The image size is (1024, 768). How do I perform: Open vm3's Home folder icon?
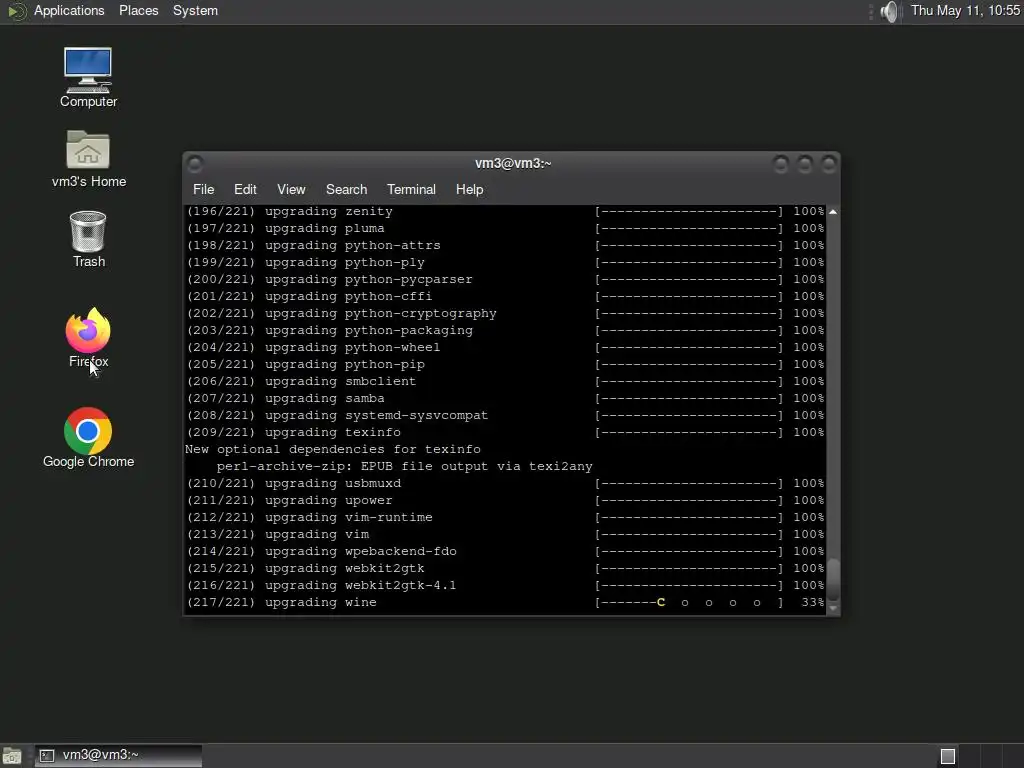coord(88,159)
